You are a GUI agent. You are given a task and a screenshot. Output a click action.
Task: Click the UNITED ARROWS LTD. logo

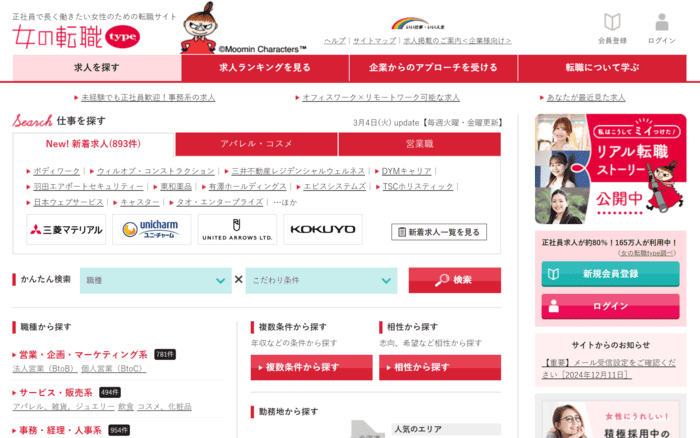tap(237, 229)
